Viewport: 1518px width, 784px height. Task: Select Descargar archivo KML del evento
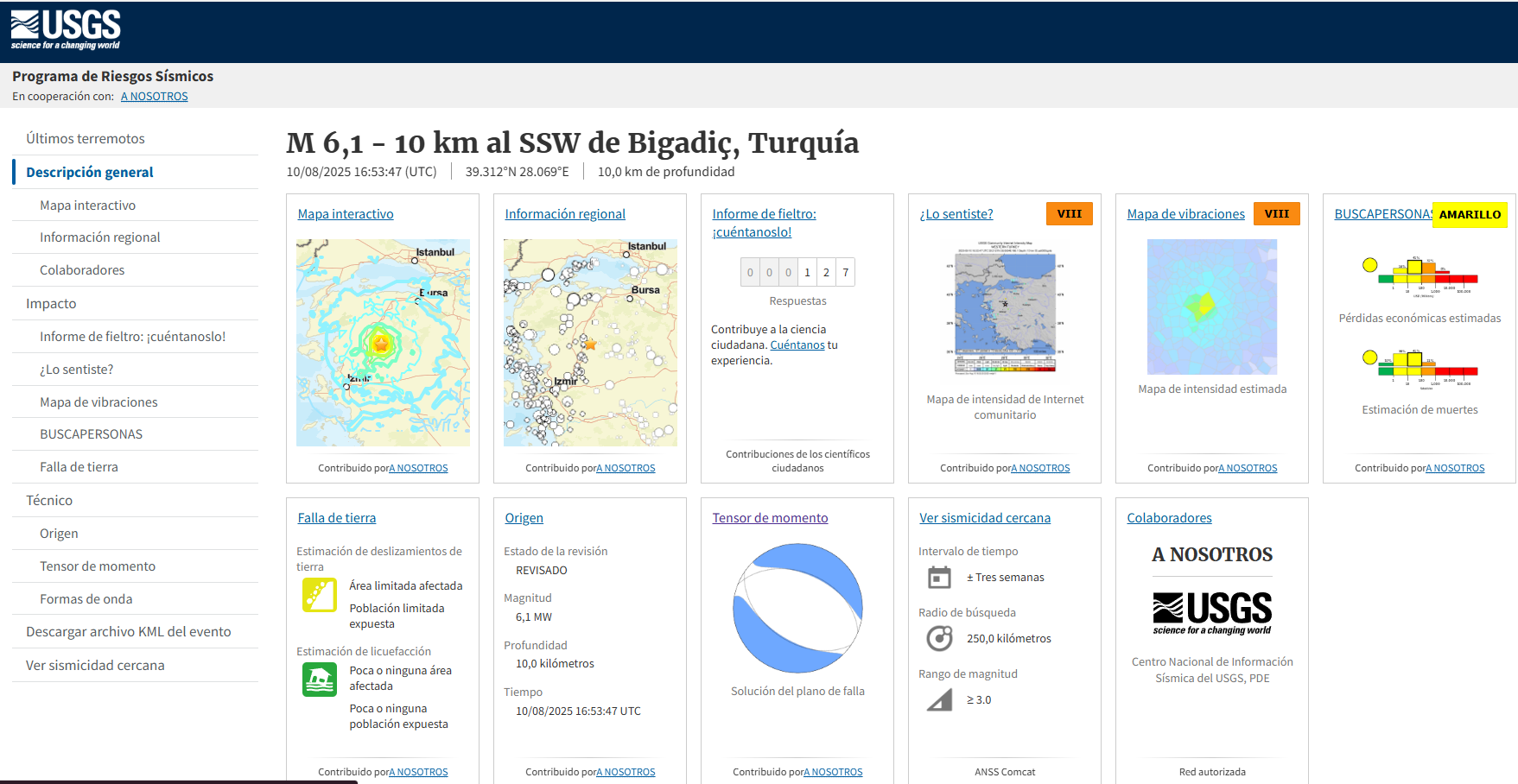coord(129,631)
